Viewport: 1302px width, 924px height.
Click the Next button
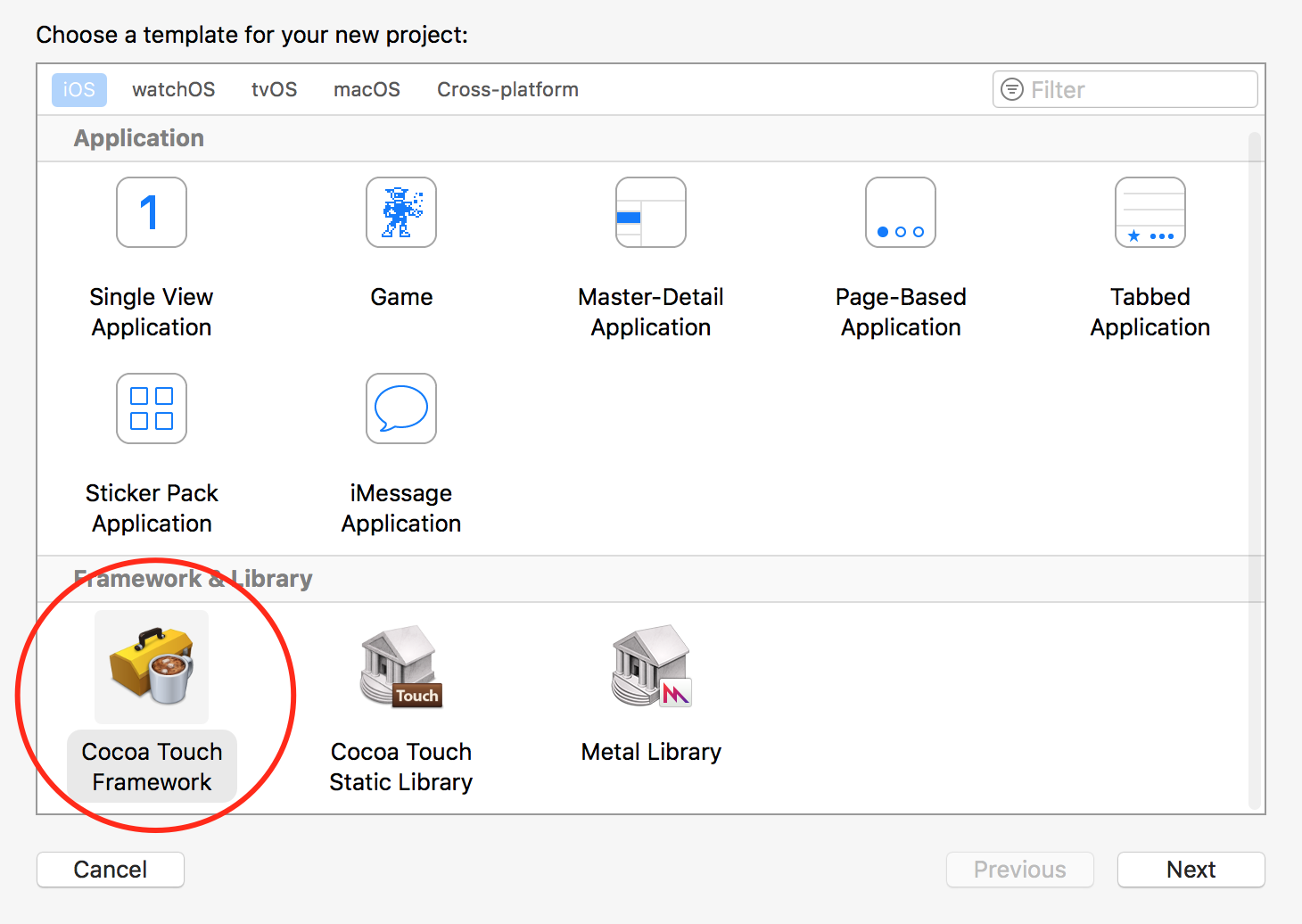point(1191,870)
